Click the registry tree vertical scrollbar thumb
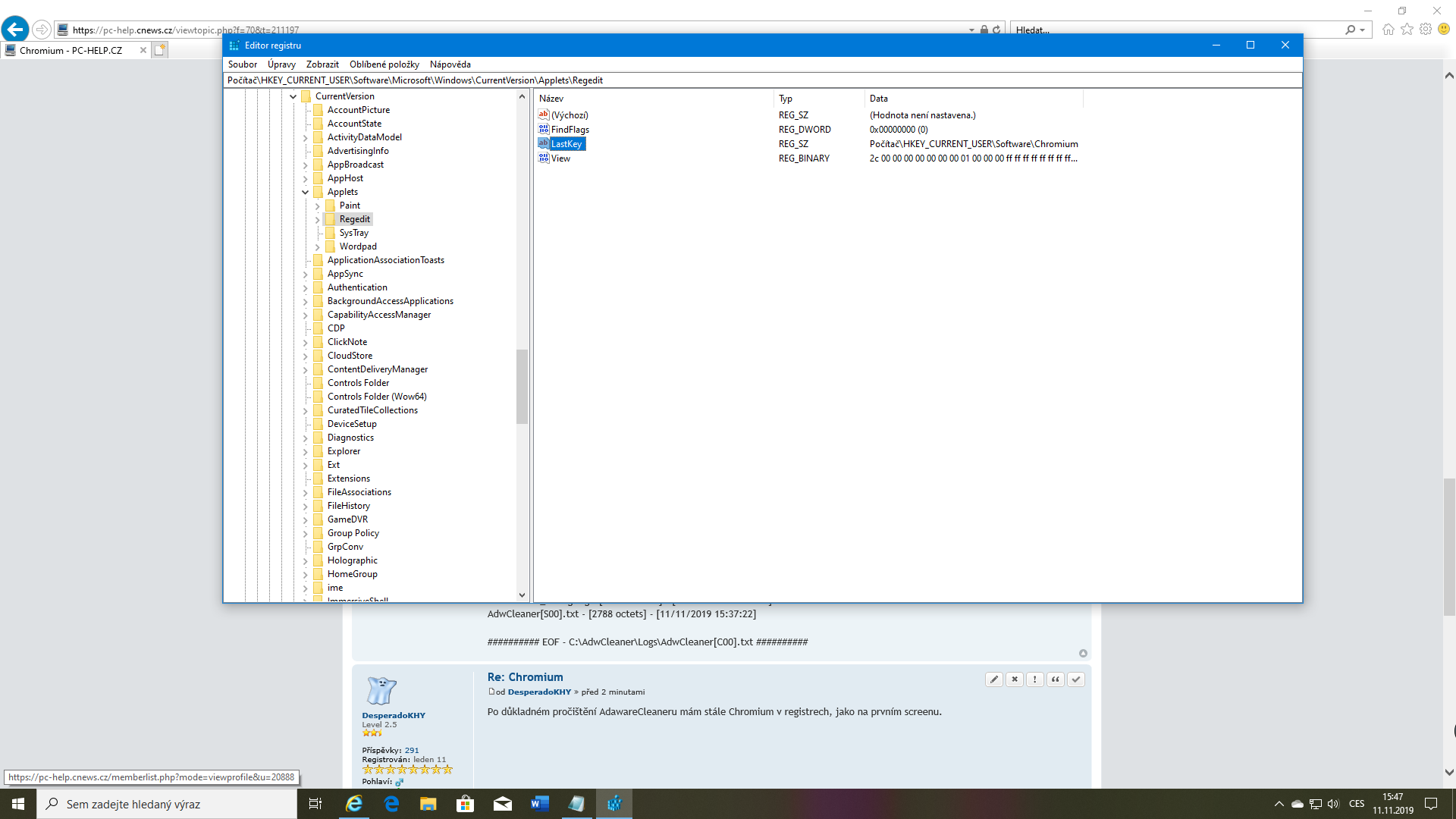Screen dimensions: 1456x819 tap(522, 387)
